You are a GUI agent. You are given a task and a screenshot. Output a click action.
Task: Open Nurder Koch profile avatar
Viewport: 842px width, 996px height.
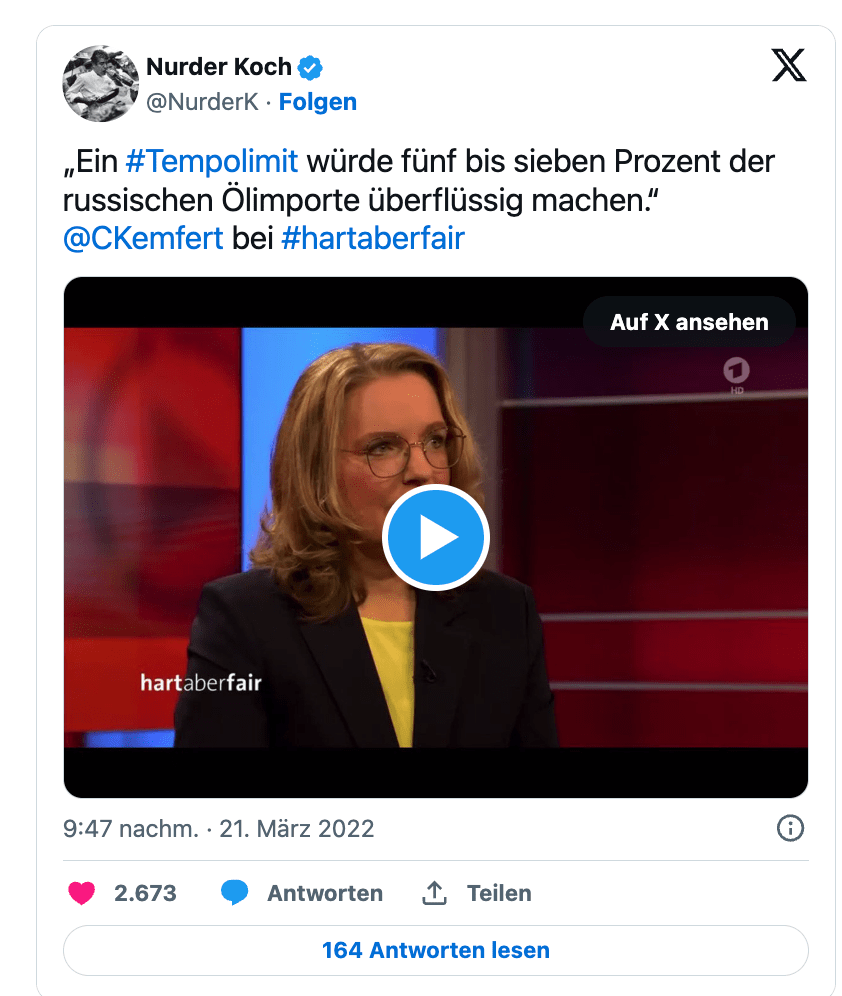[100, 83]
